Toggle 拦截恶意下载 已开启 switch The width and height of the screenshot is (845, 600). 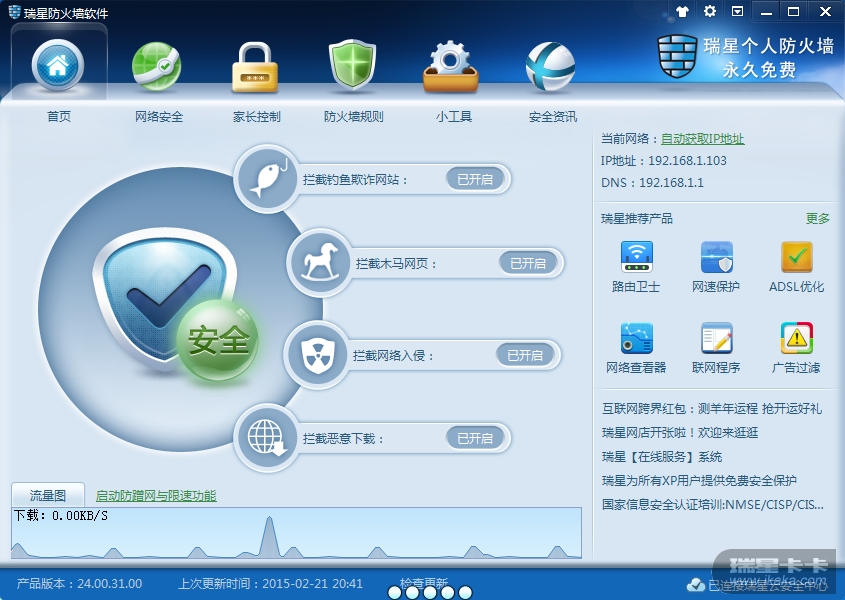(x=475, y=438)
